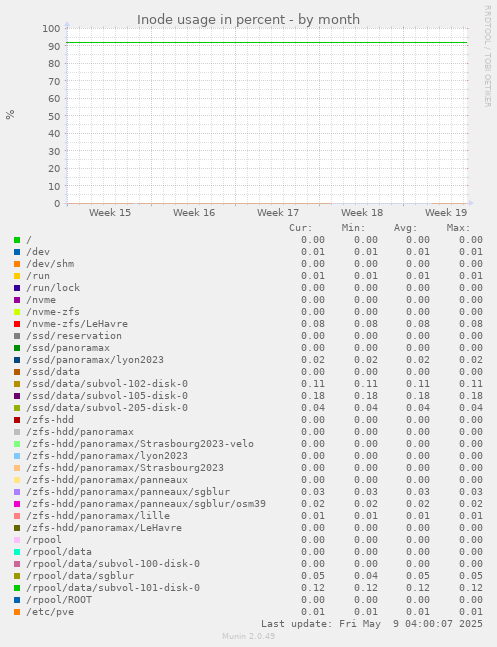Click the 100 label on the percent axis
497x647 pixels.
point(51,28)
